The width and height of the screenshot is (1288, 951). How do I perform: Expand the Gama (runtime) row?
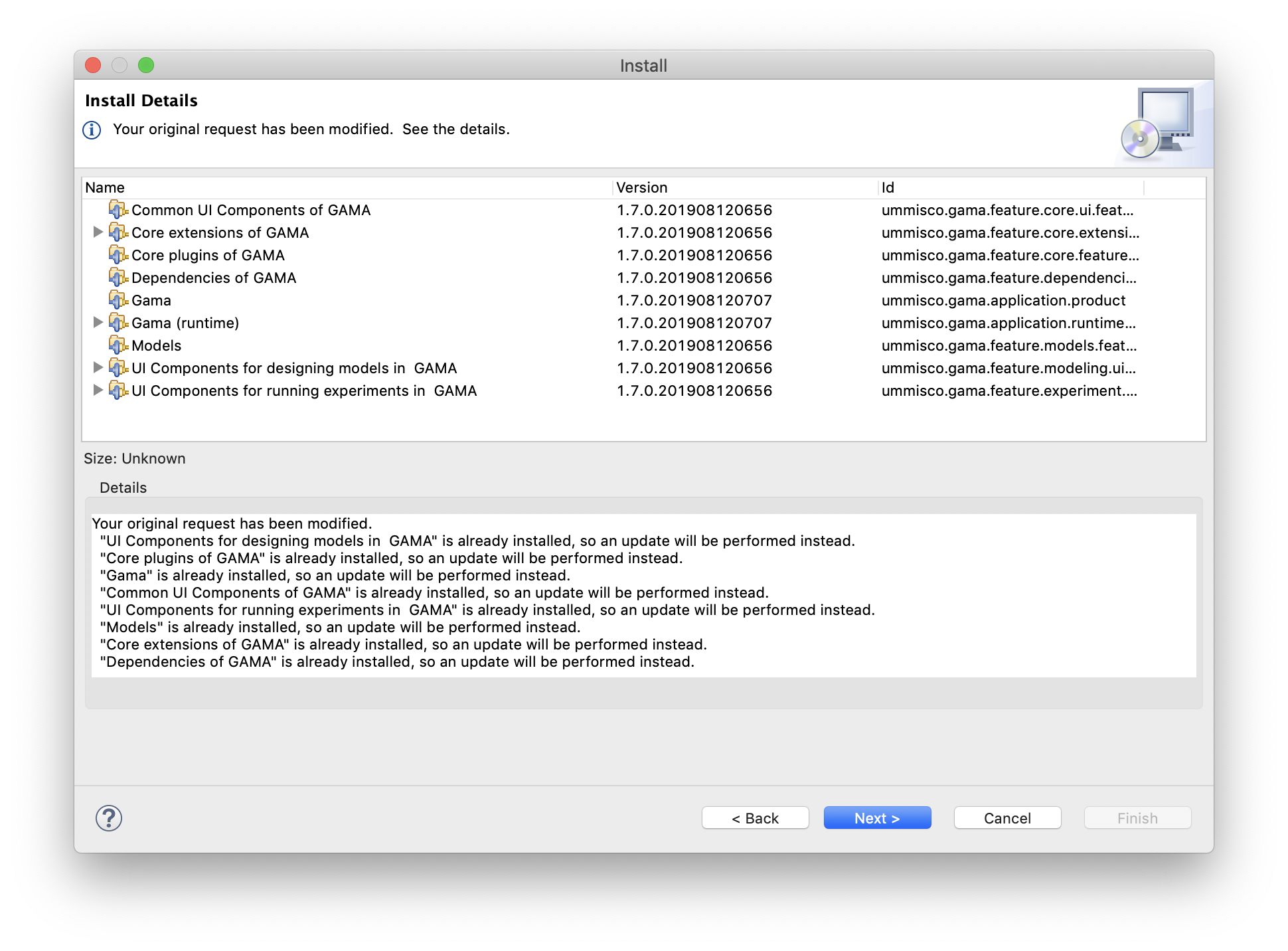[x=98, y=322]
